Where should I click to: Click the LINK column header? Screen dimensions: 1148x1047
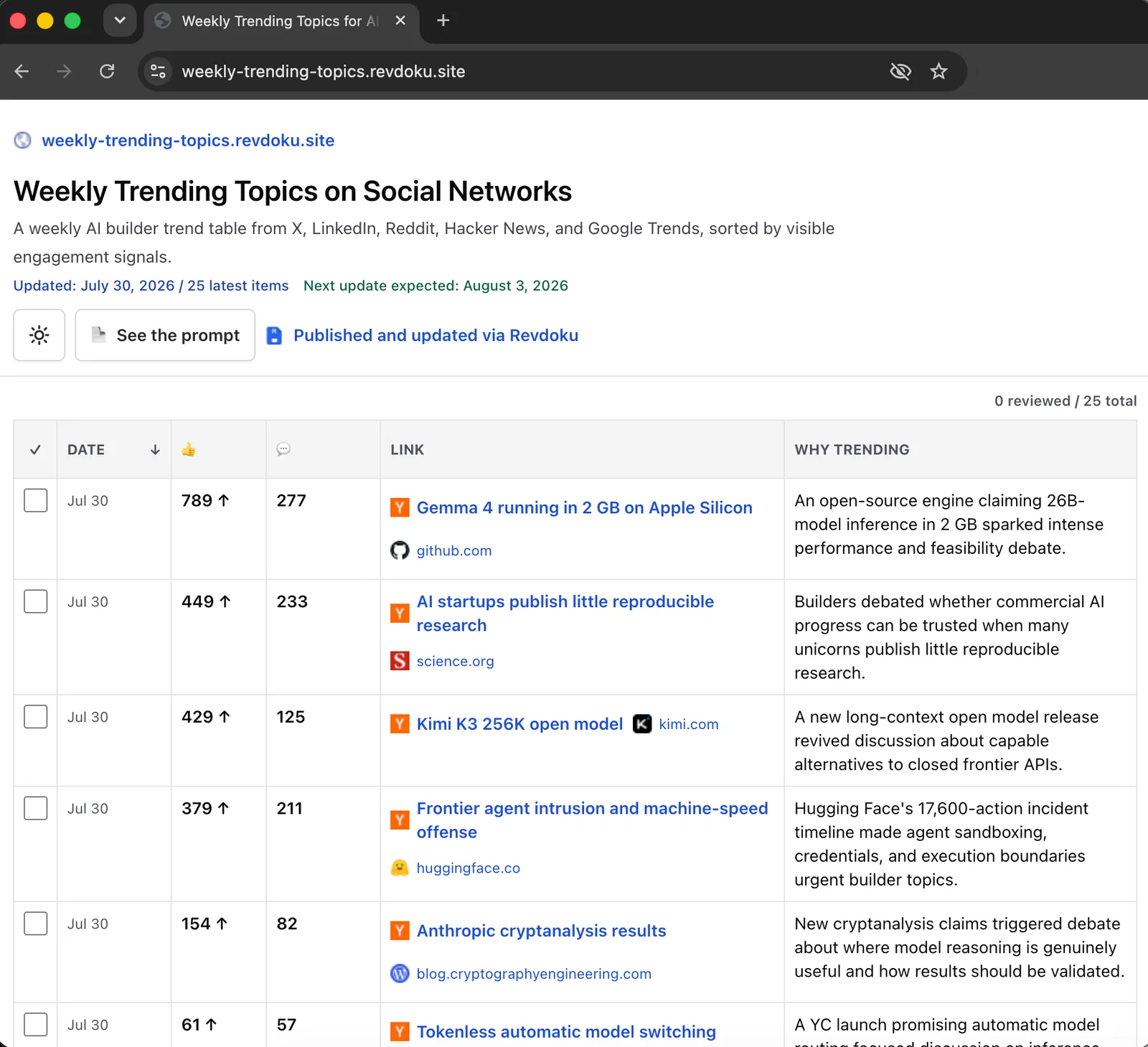point(408,450)
